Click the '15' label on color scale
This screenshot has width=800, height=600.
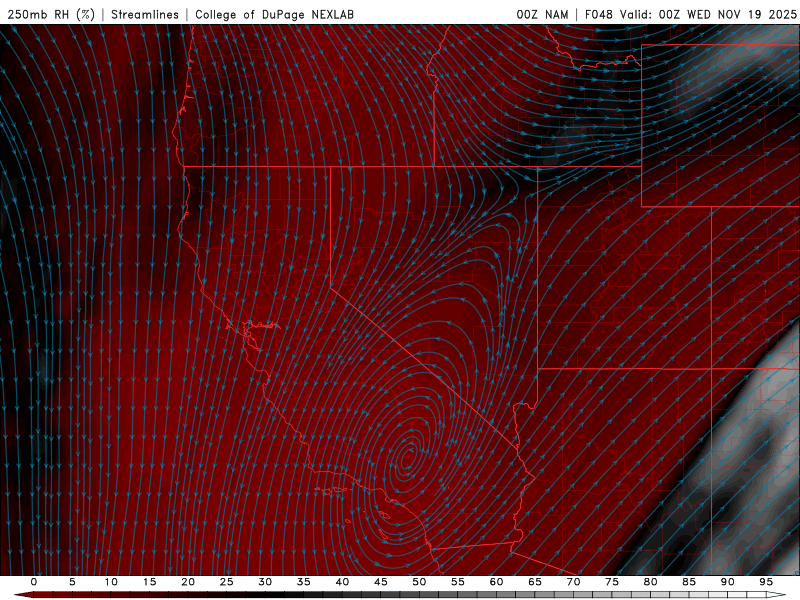click(149, 582)
